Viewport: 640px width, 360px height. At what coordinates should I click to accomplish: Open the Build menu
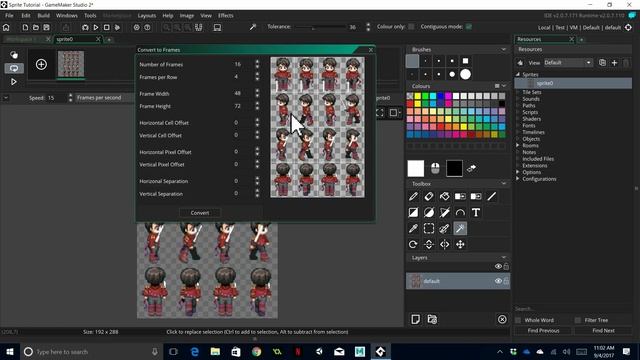pos(43,16)
